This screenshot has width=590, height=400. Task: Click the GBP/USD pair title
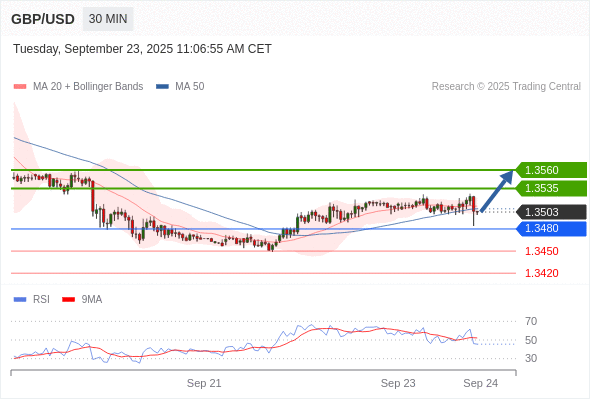point(43,19)
